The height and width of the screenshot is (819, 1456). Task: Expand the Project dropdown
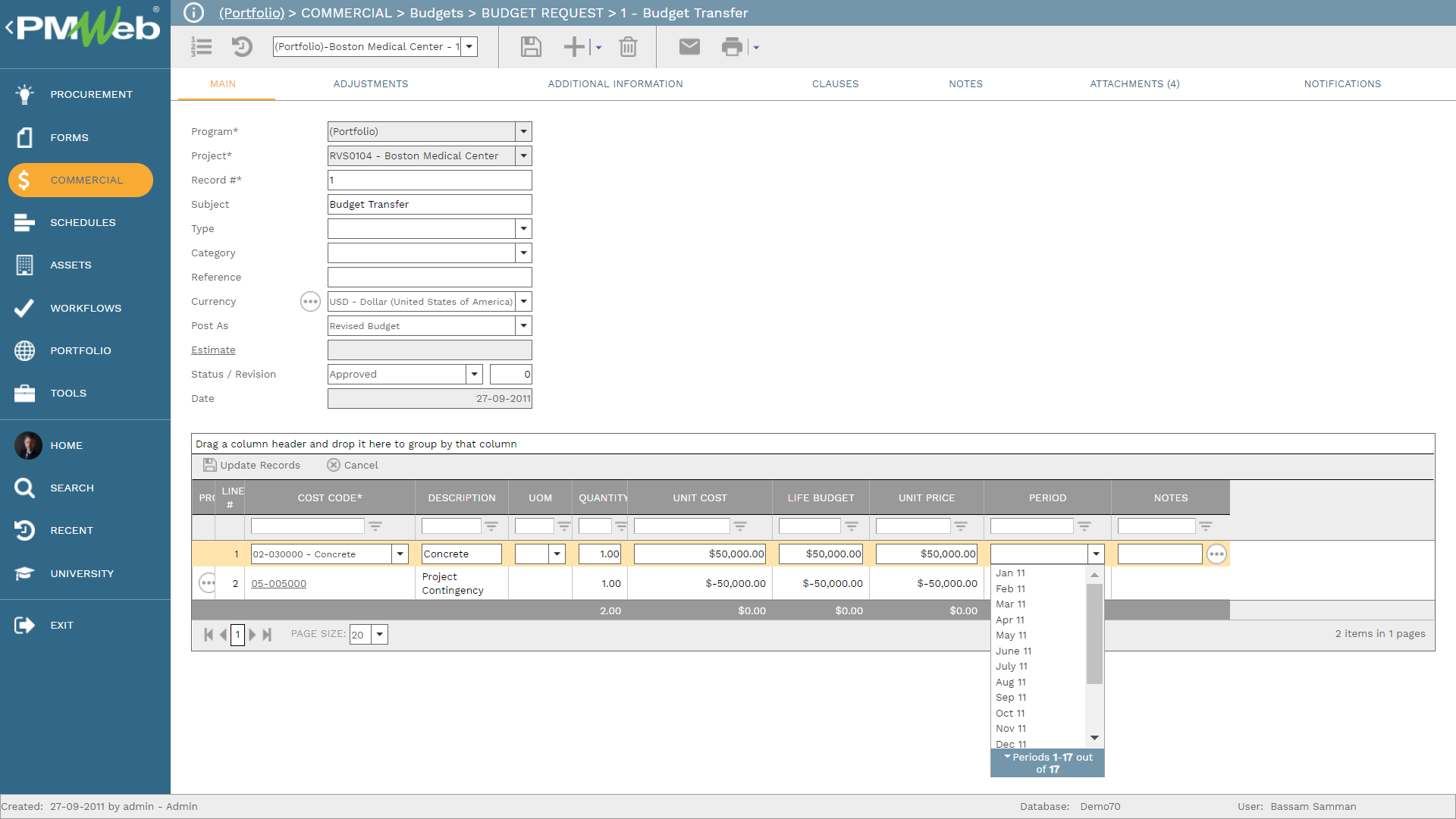(523, 155)
